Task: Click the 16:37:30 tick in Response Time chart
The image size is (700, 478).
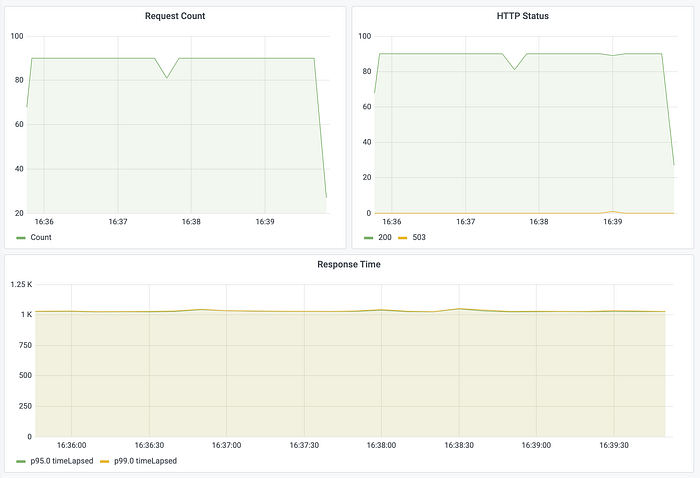Action: pos(304,445)
